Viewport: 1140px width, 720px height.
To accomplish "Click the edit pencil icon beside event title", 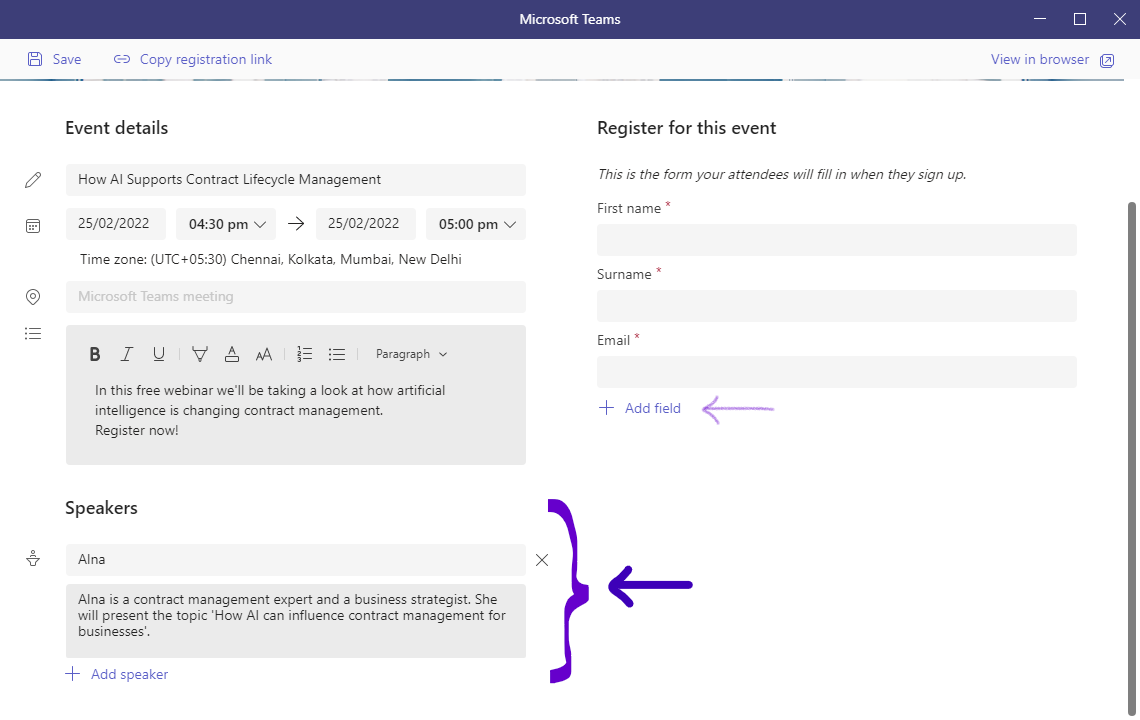I will click(33, 179).
